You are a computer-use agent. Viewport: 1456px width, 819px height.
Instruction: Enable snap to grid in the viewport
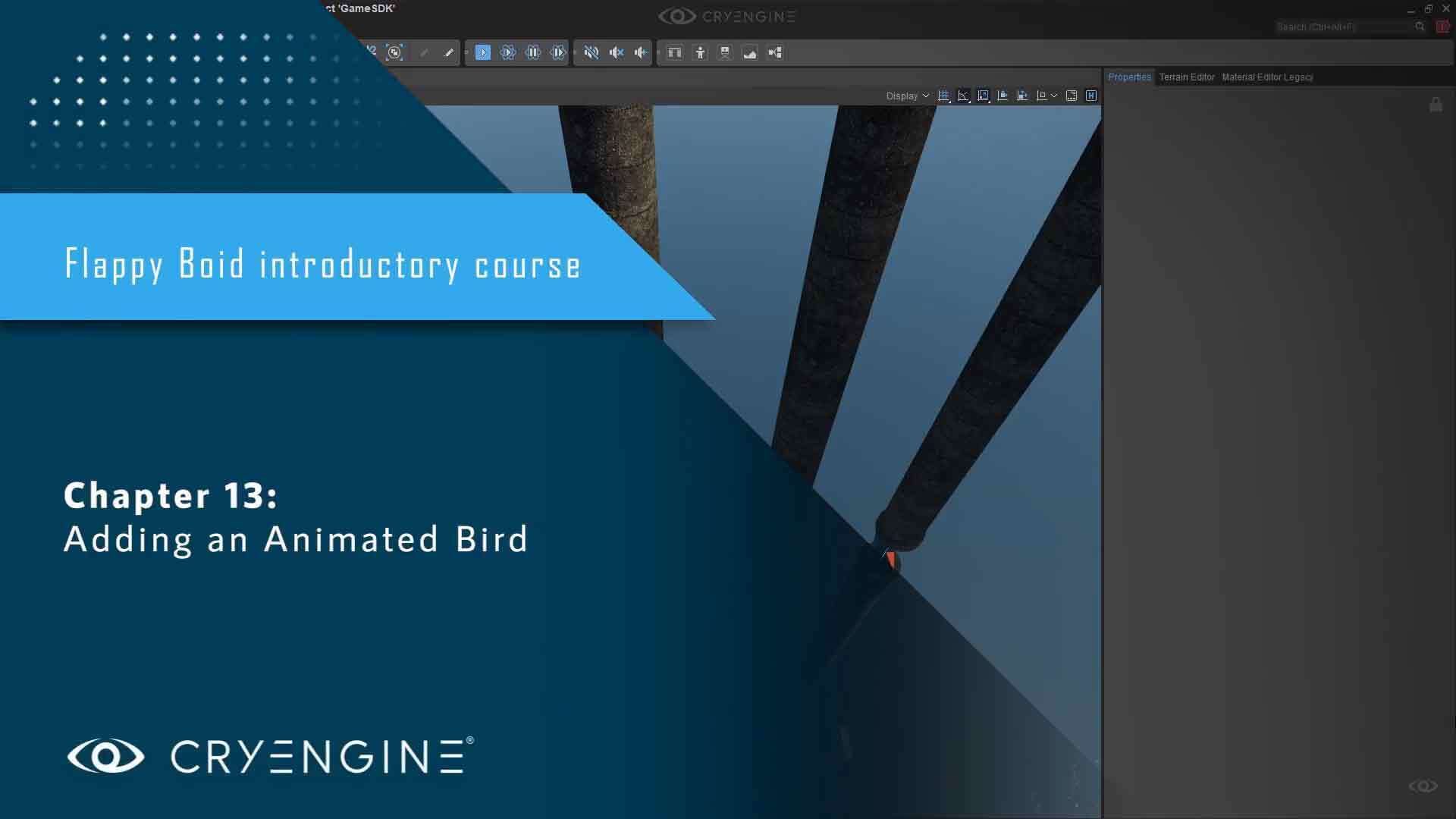point(943,96)
